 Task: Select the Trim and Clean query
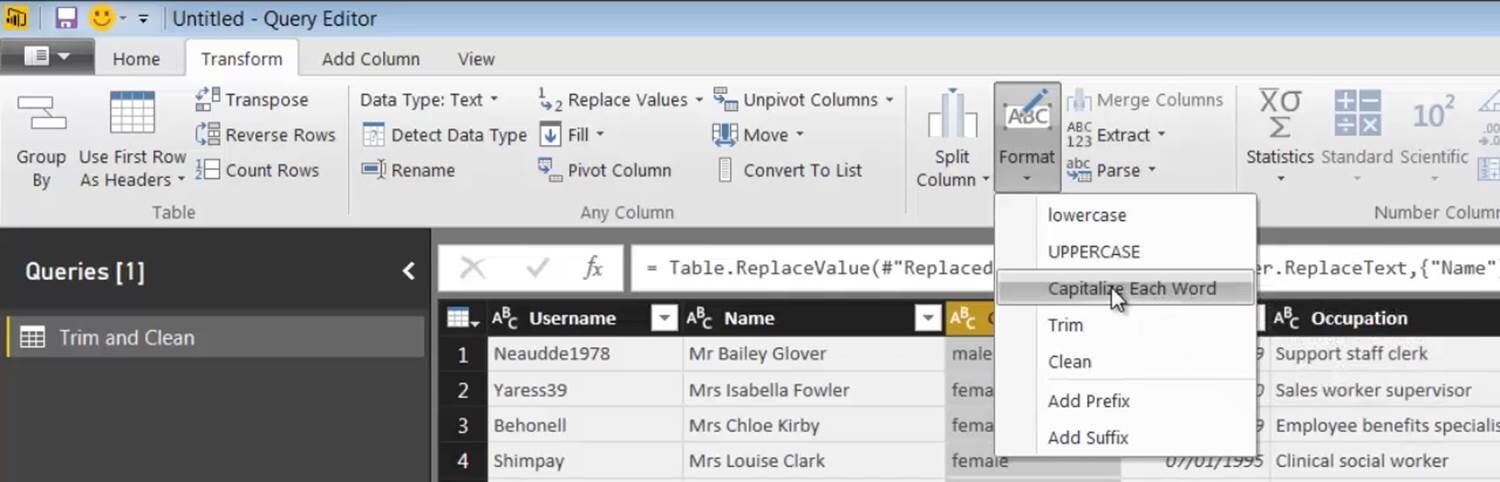pyautogui.click(x=126, y=338)
